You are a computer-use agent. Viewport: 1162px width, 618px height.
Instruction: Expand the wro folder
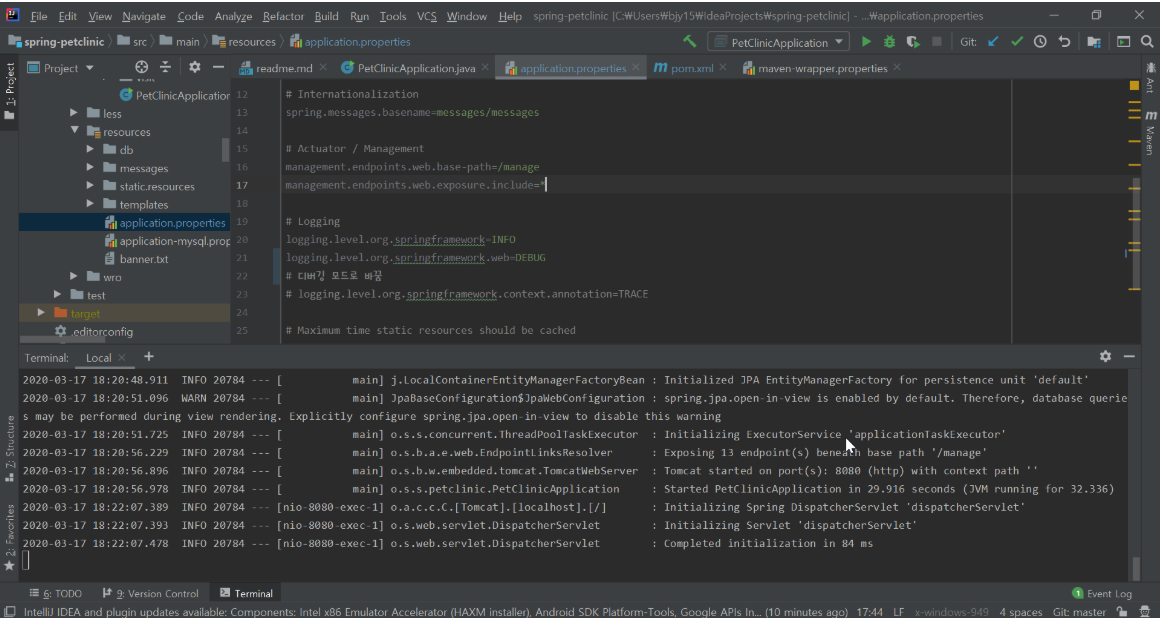pyautogui.click(x=73, y=276)
